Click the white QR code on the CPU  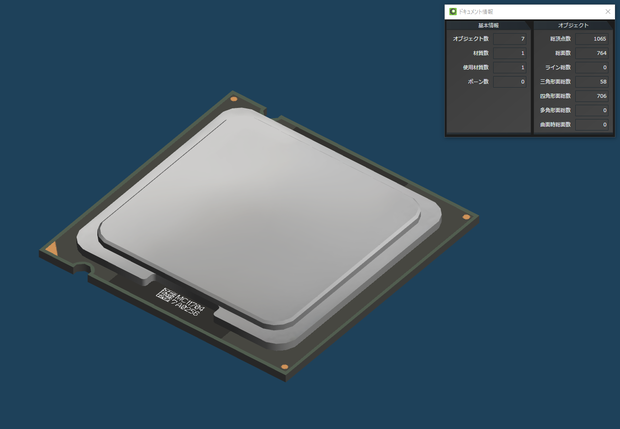[166, 294]
